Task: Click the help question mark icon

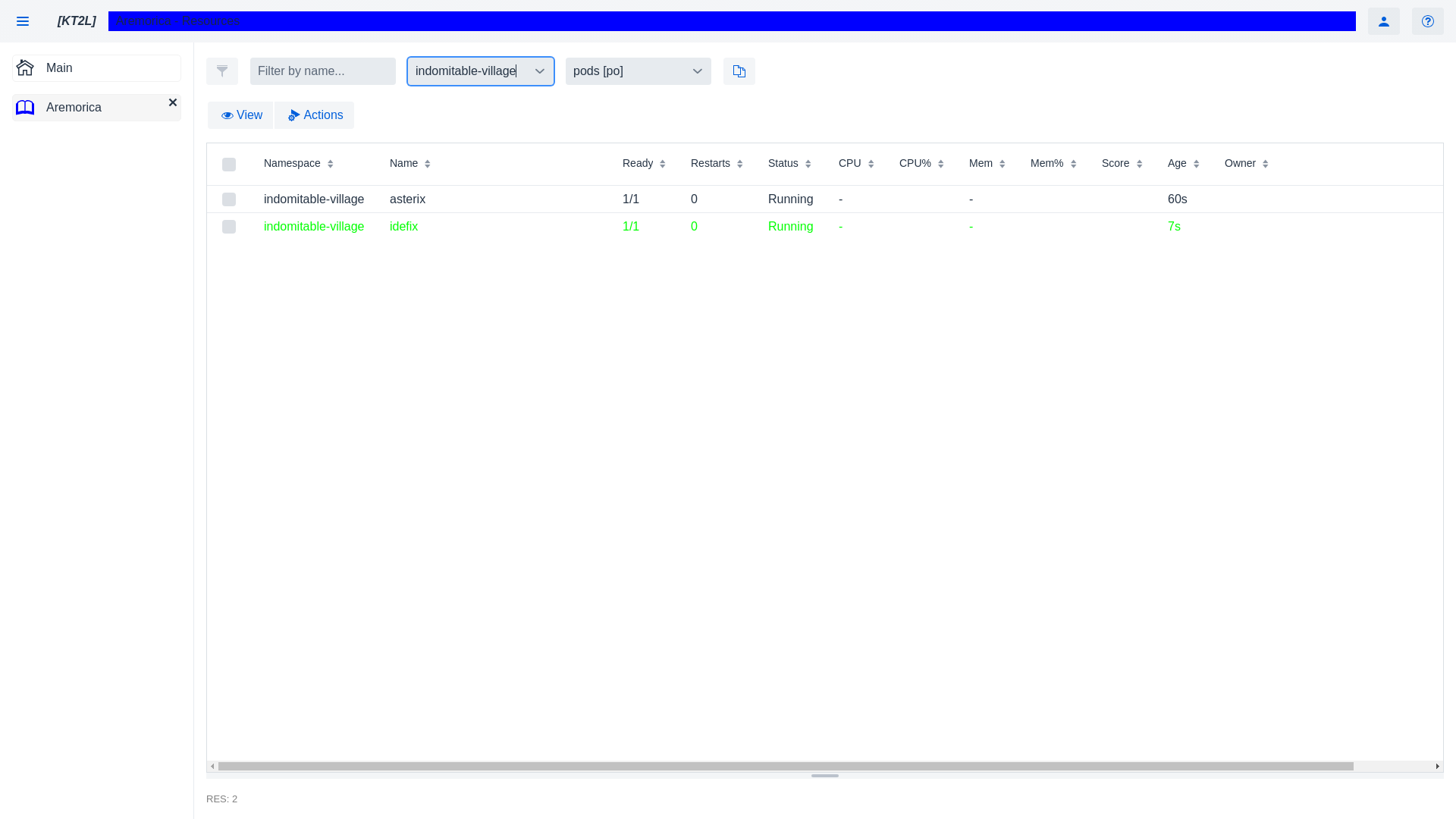Action: 1428,21
